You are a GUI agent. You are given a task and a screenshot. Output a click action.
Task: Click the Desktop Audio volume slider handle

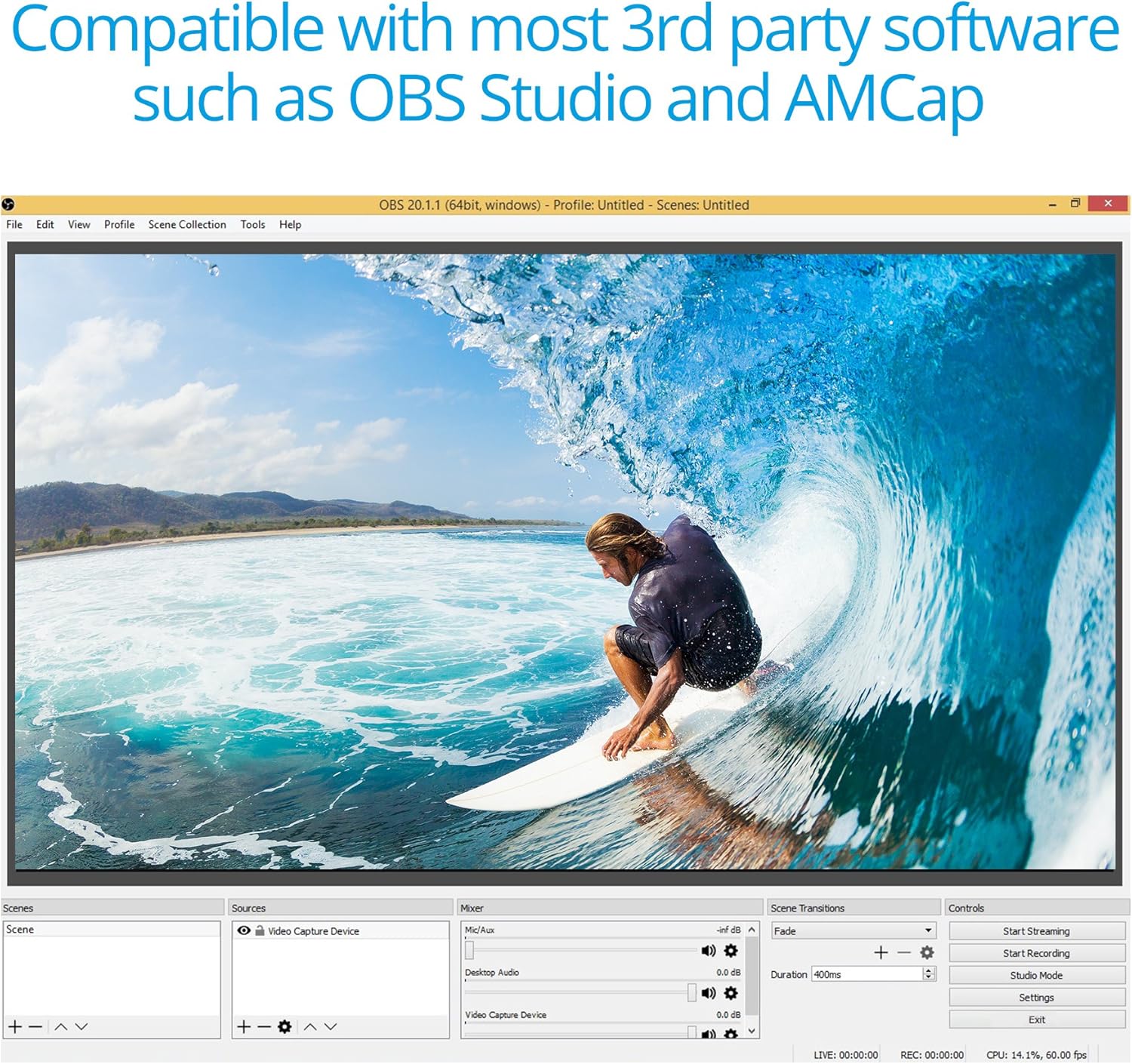pyautogui.click(x=691, y=993)
